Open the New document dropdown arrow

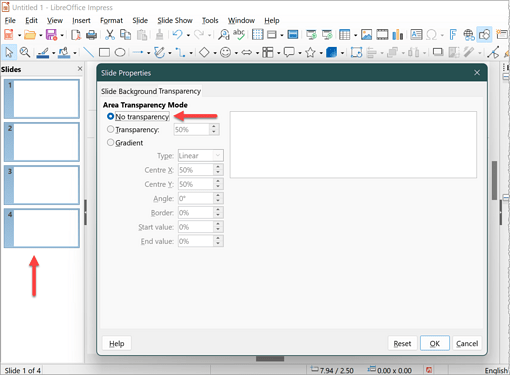pos(19,35)
